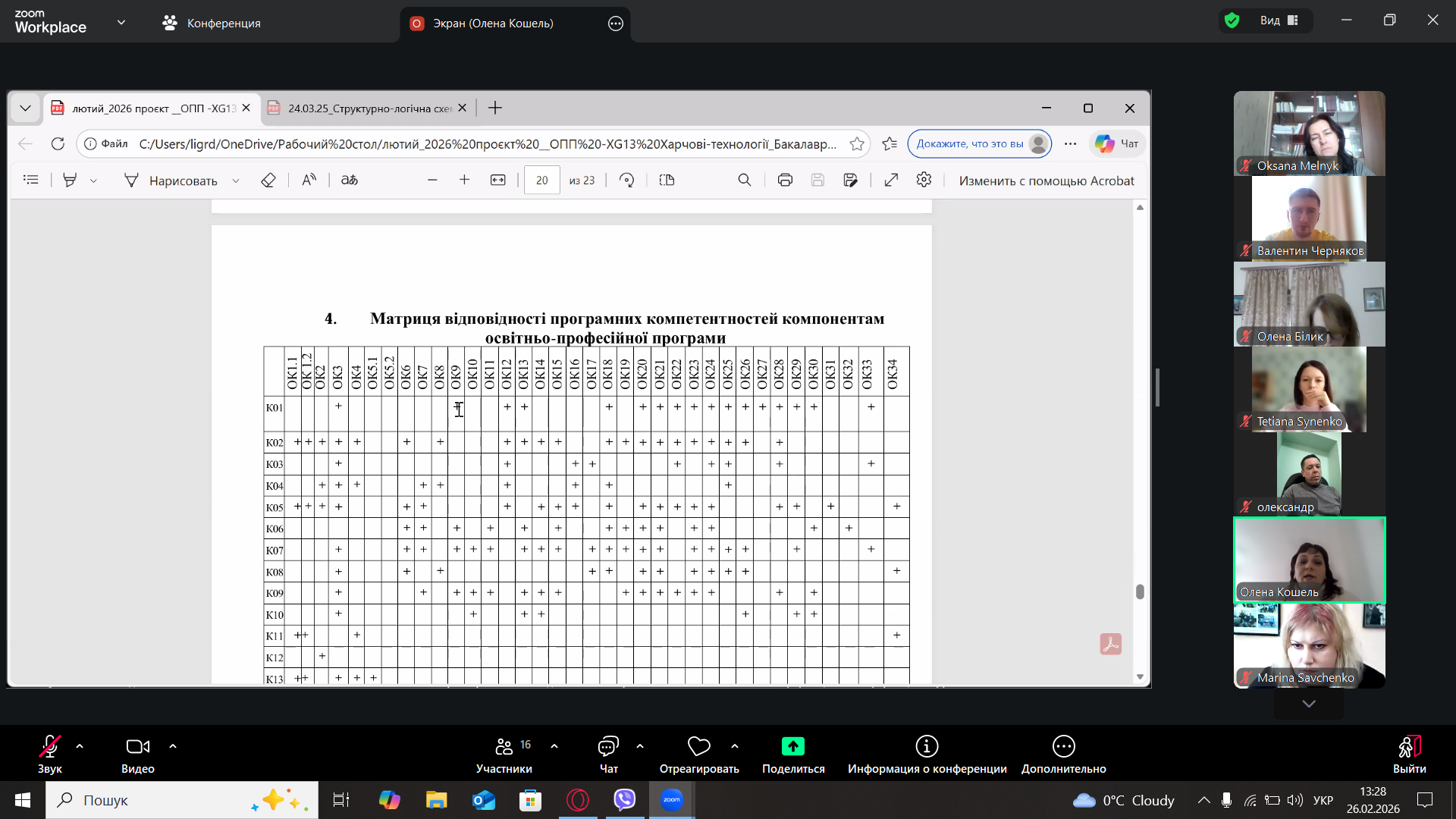The width and height of the screenshot is (1456, 819).
Task: Expand the Zoom Workplace dropdown chevron
Action: (121, 23)
